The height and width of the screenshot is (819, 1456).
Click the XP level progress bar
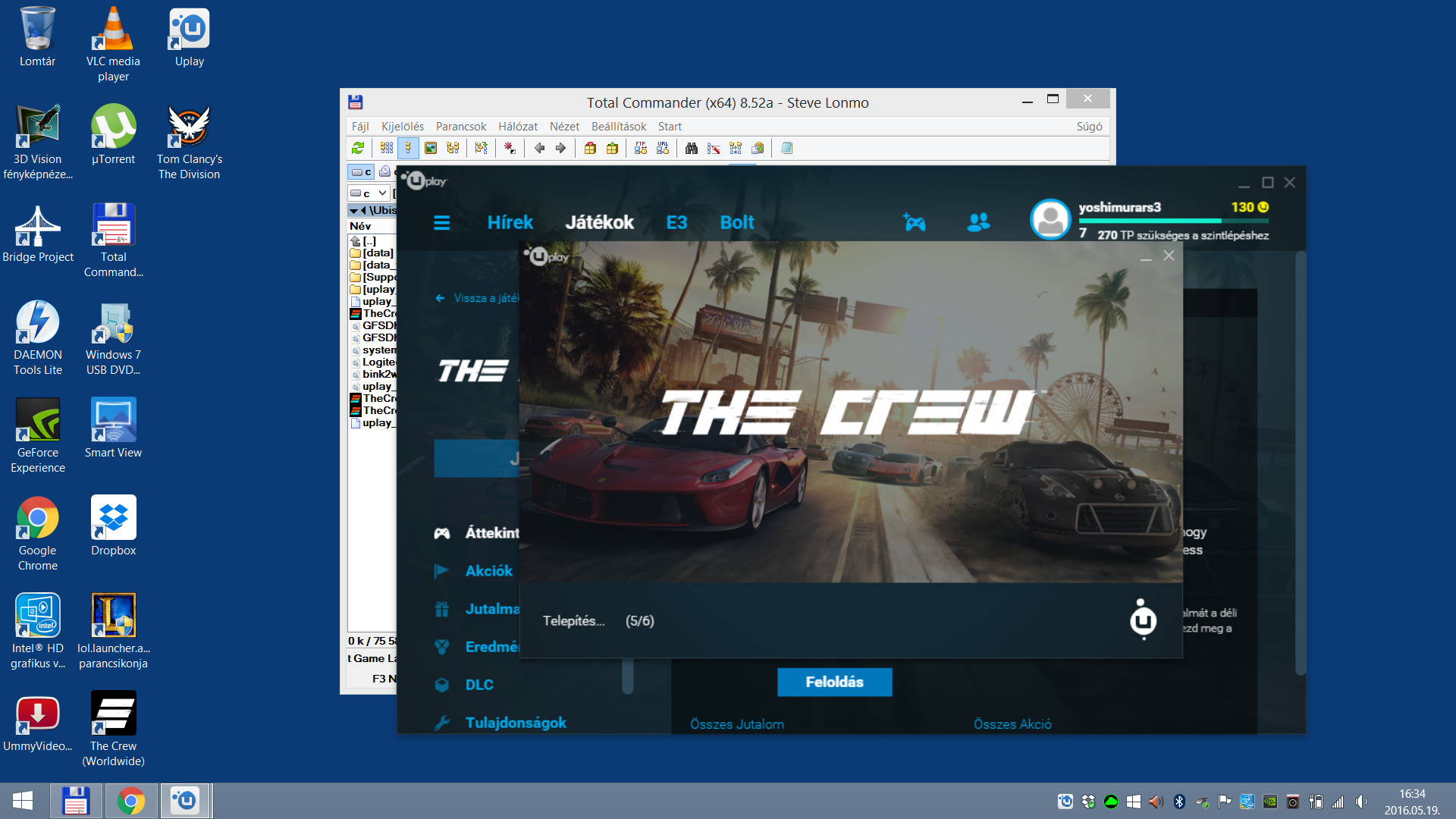click(1173, 221)
